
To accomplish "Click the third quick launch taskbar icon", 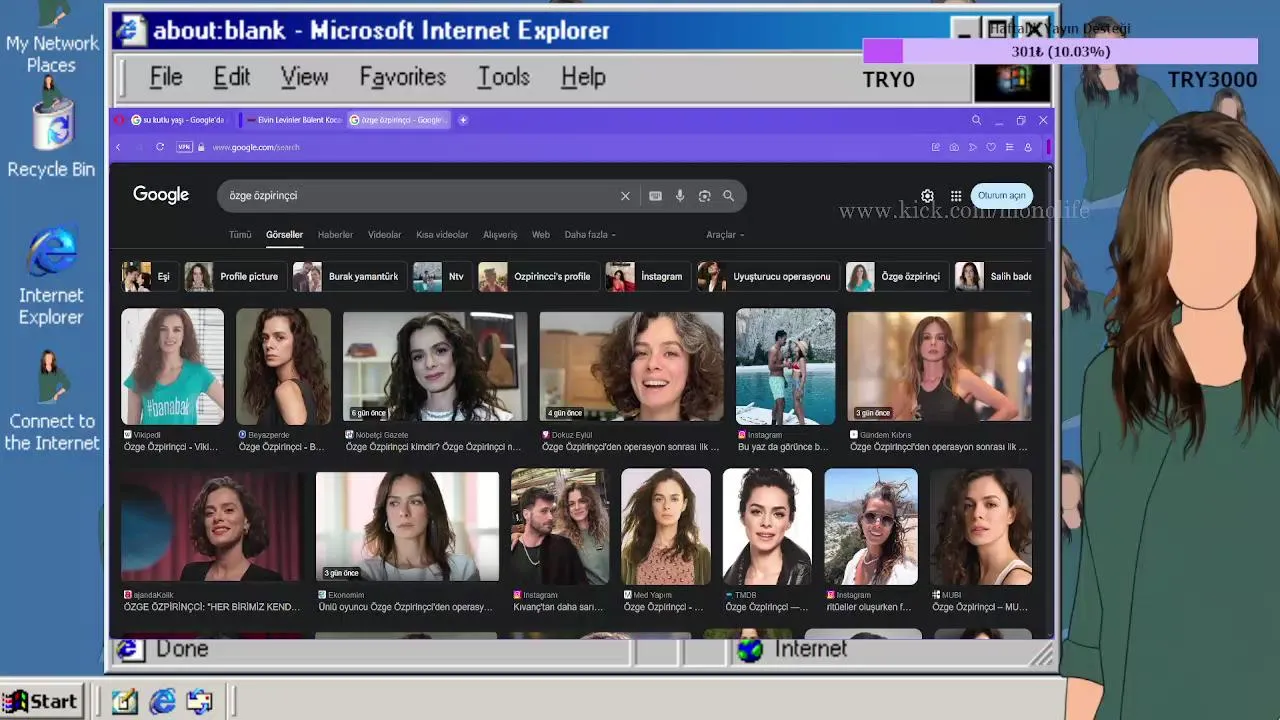I will 199,702.
